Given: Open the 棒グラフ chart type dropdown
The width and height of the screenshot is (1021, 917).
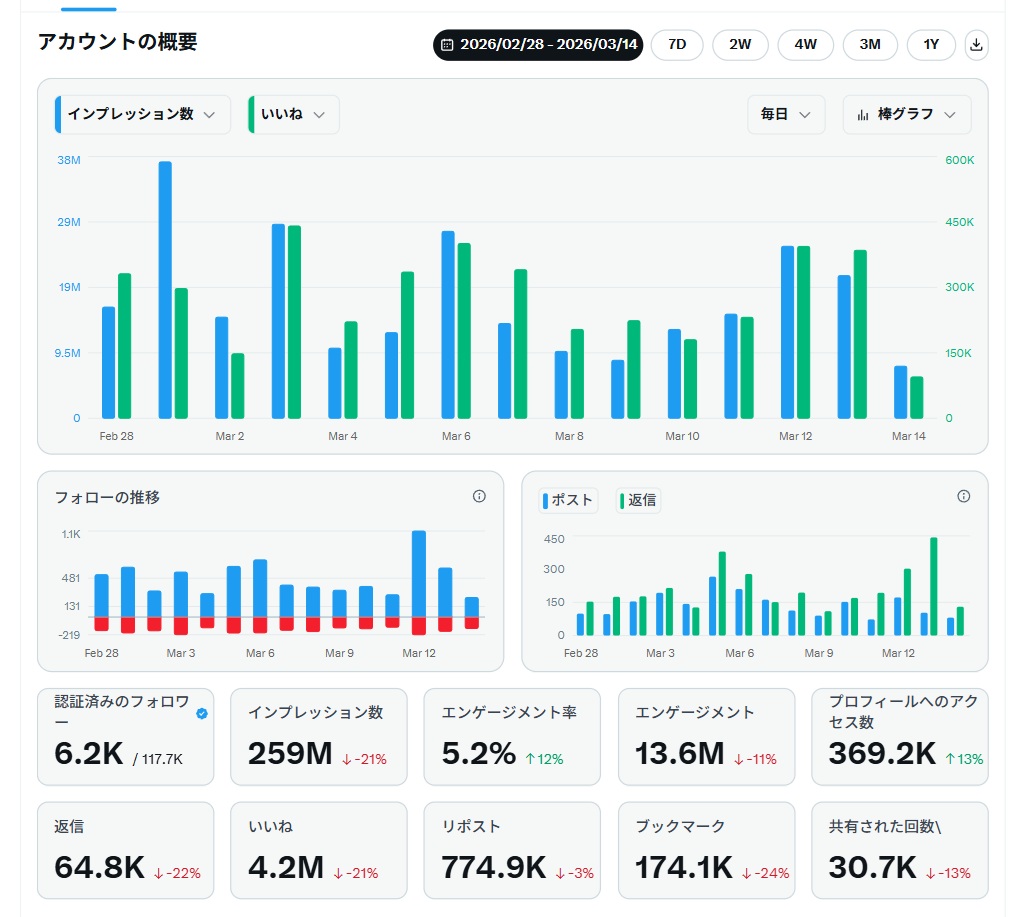Looking at the screenshot, I should coord(906,114).
